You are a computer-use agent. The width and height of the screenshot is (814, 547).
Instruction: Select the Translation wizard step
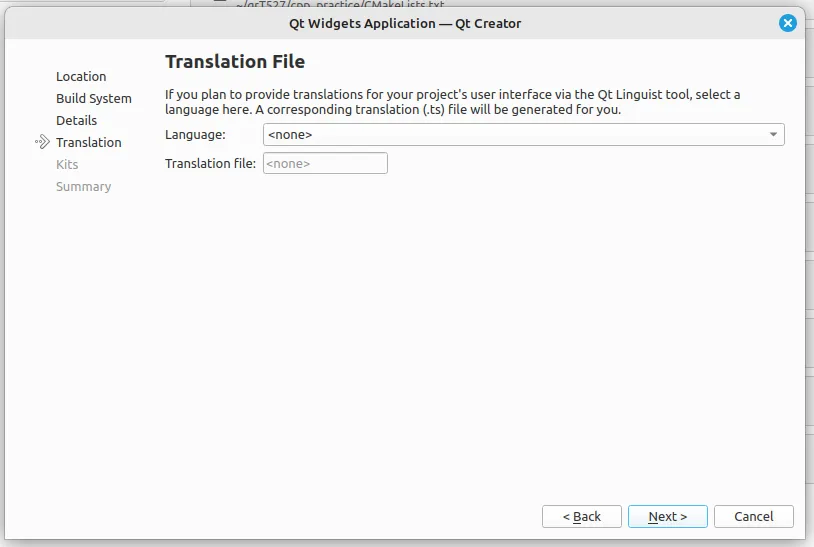click(x=89, y=142)
